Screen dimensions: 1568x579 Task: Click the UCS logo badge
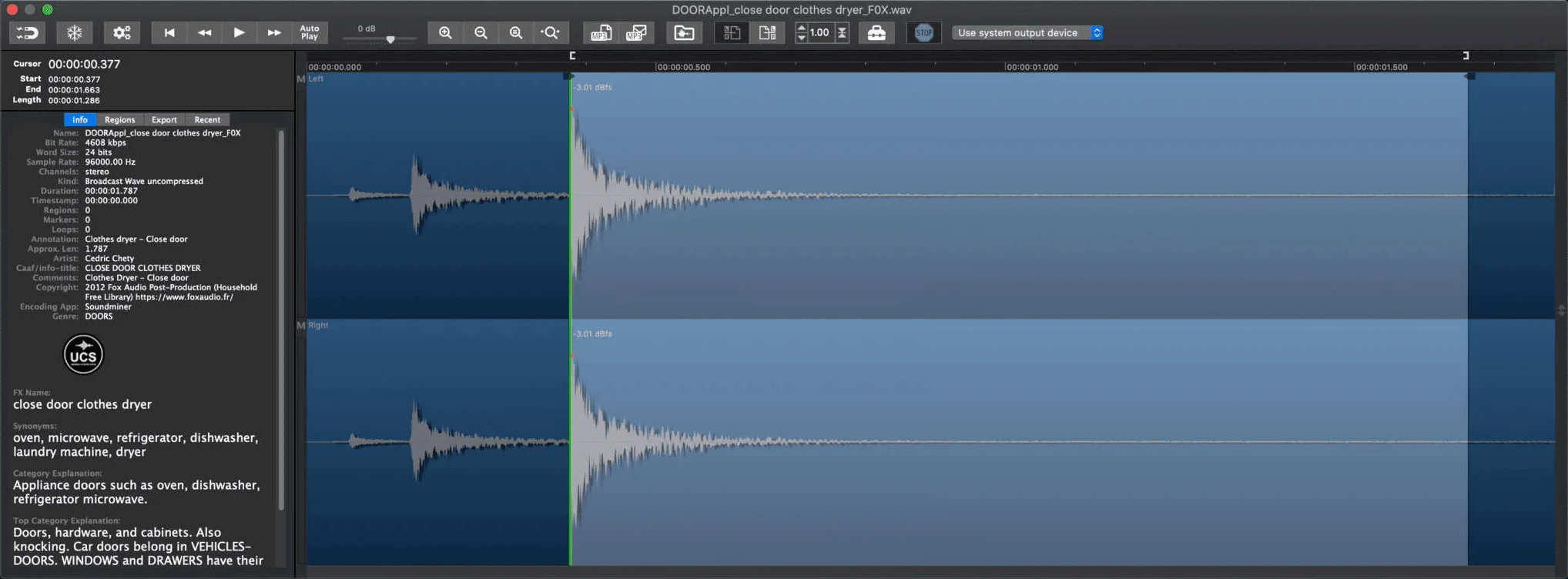point(83,354)
